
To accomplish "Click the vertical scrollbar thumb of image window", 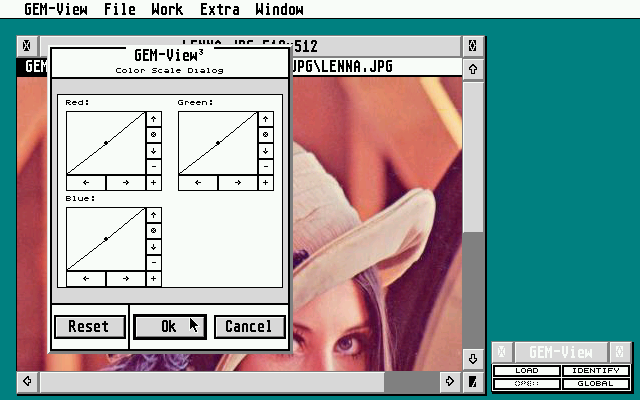I will click(473, 157).
